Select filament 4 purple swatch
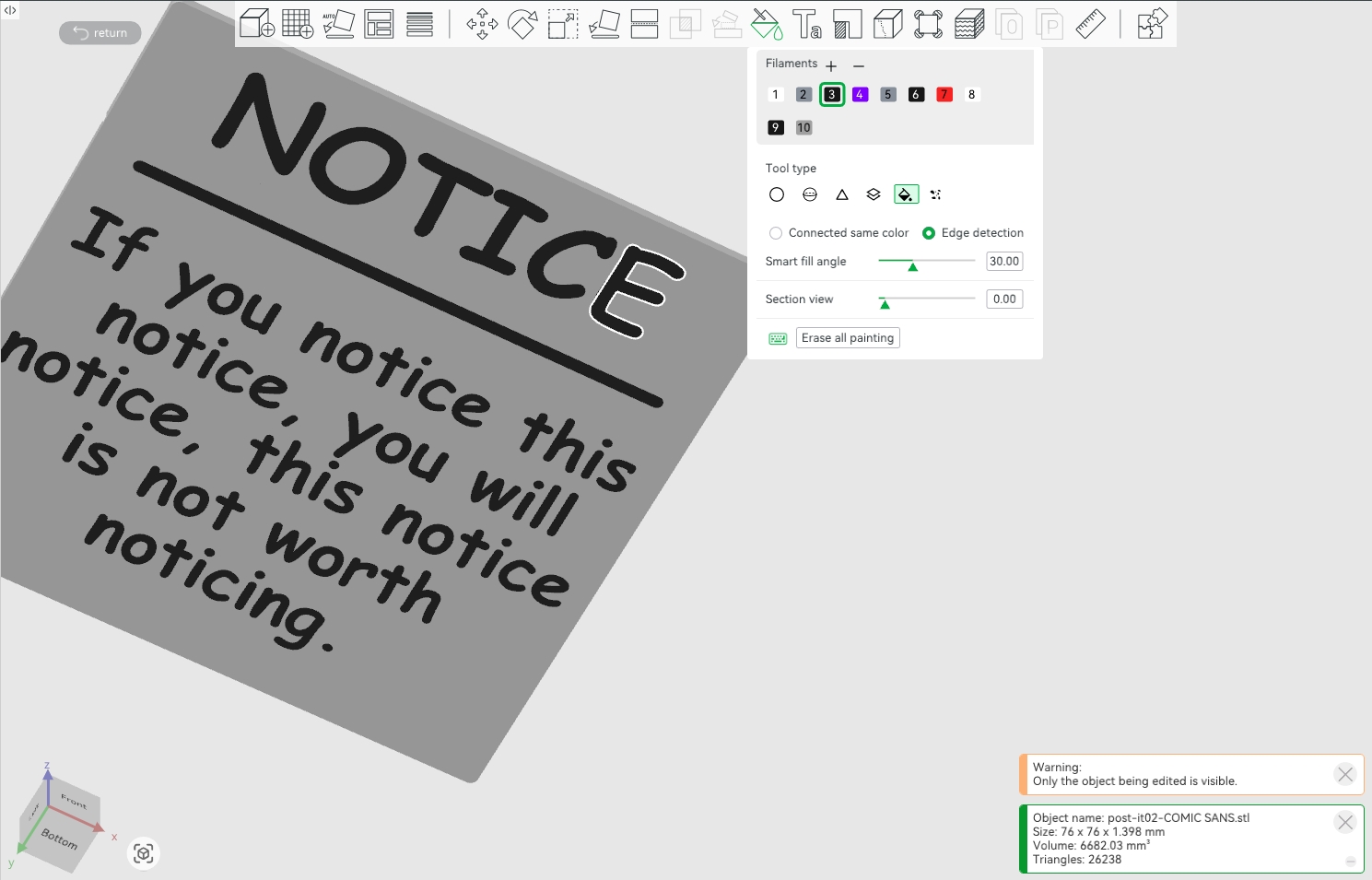The image size is (1372, 880). (x=860, y=95)
